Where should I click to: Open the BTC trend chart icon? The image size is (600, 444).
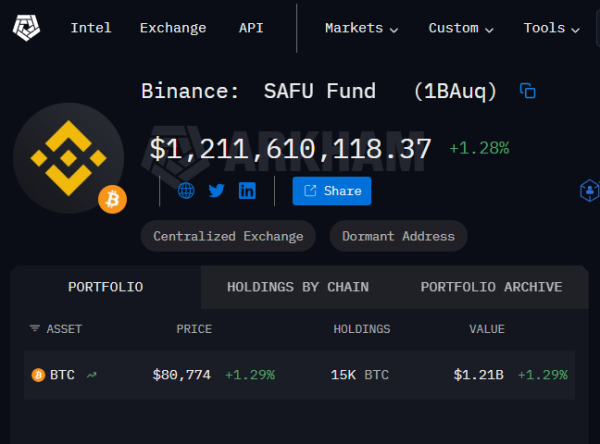(x=91, y=375)
